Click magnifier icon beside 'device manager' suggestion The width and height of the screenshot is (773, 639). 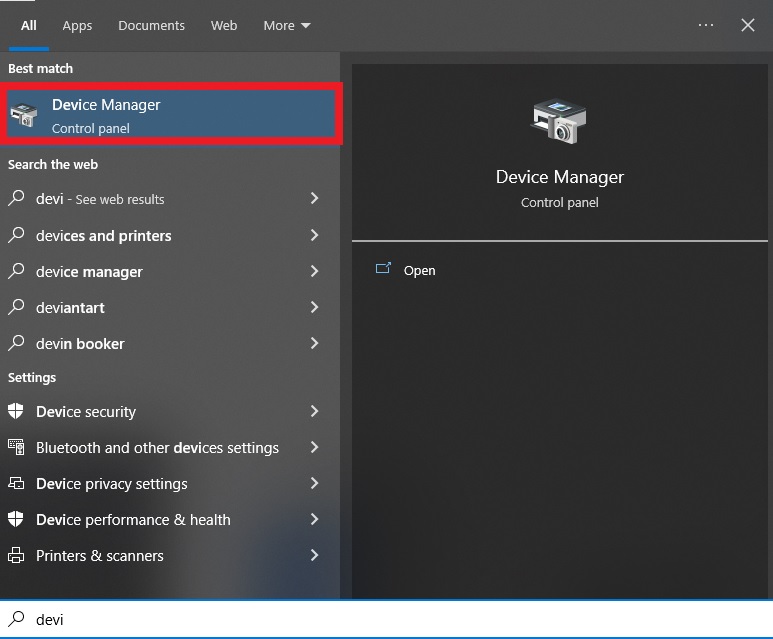[x=16, y=270]
